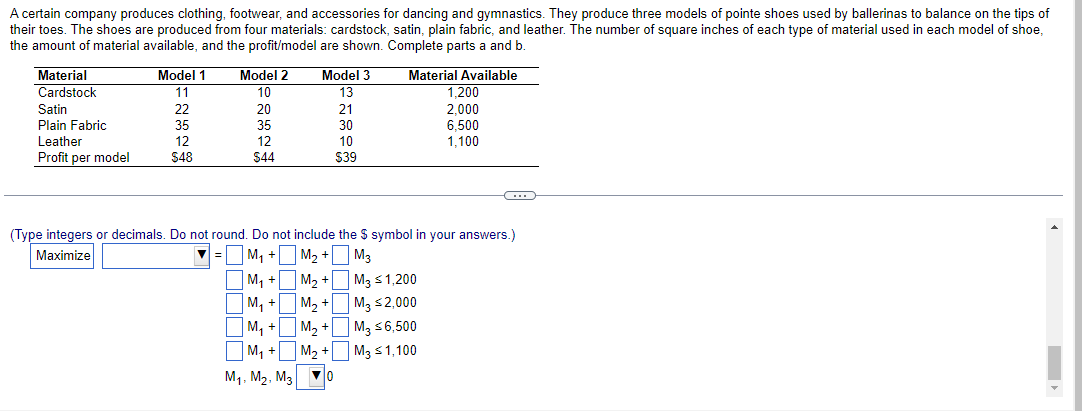Click the M3 coefficient box for 1,100 constraint
1082x411 pixels.
click(340, 350)
